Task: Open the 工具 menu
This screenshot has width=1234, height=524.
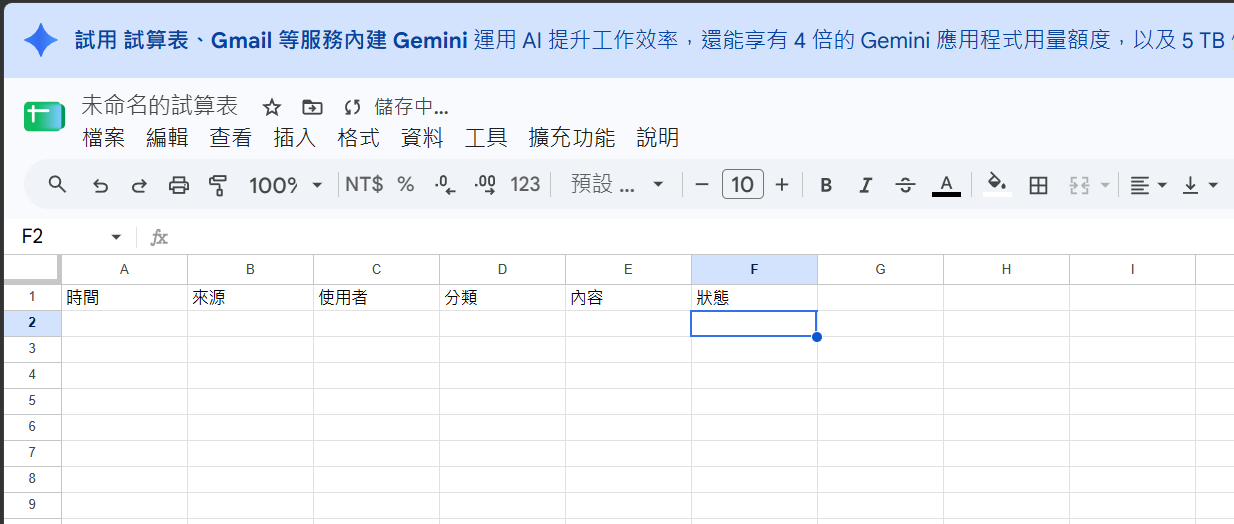Action: (x=486, y=138)
